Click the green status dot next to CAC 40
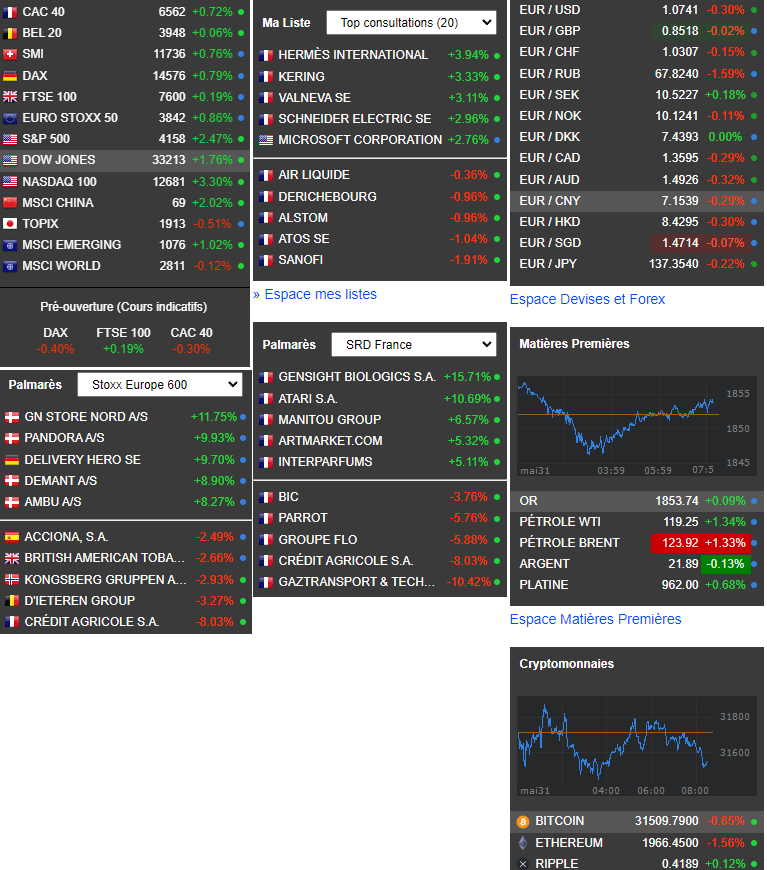The image size is (767, 870). [x=241, y=12]
